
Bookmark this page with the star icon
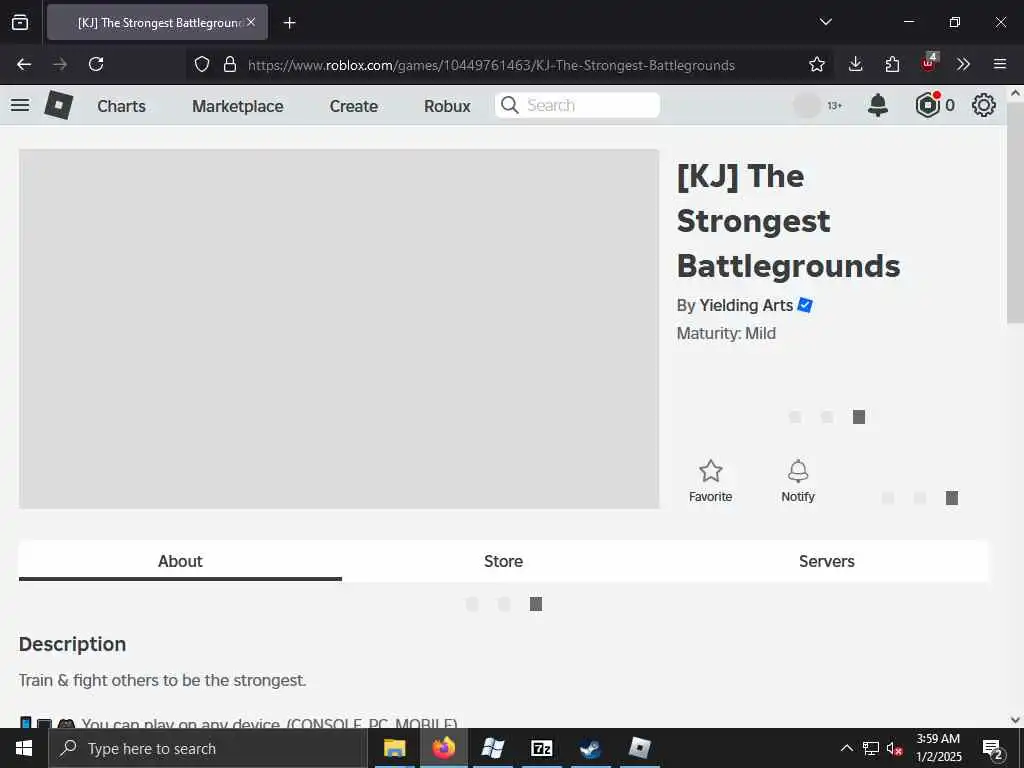[817, 64]
